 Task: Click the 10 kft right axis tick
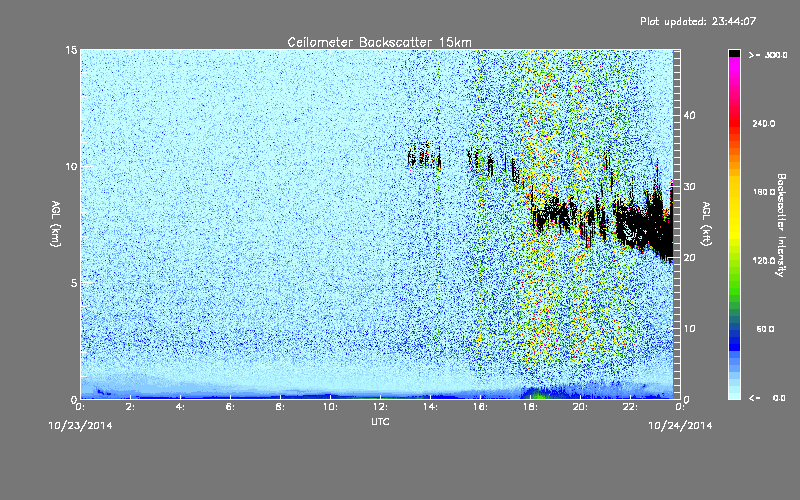(689, 329)
